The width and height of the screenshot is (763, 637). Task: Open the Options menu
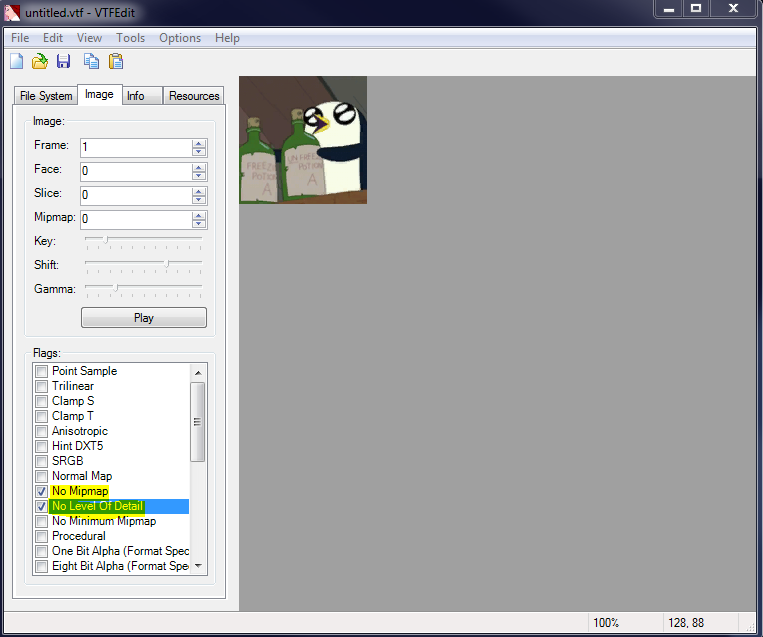[x=180, y=38]
